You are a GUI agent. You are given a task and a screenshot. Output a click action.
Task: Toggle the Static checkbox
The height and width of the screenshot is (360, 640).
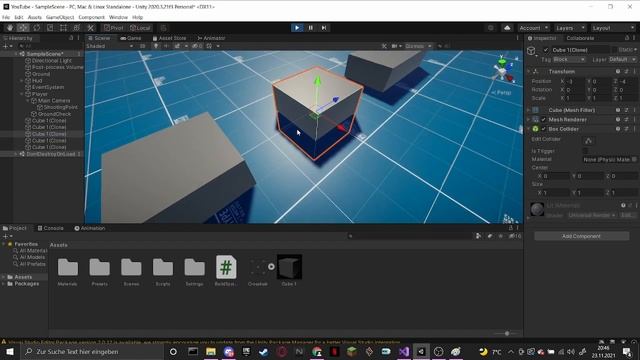tap(614, 50)
